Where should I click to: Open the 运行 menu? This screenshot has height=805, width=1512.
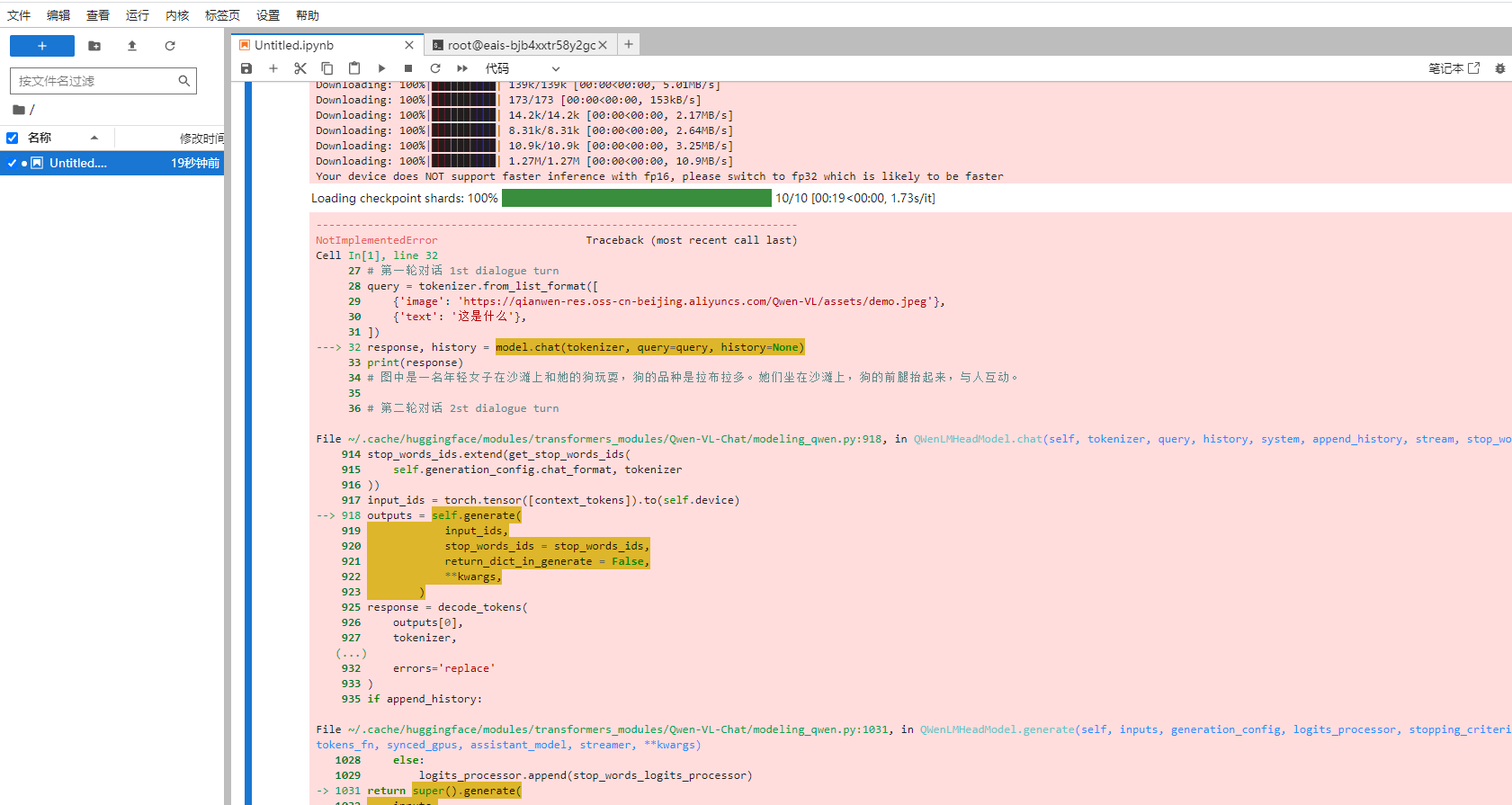[x=138, y=15]
